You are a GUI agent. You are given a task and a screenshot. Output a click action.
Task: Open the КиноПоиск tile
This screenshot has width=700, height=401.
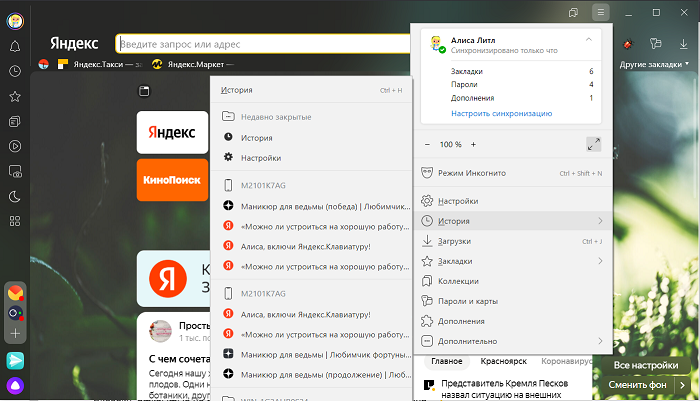pyautogui.click(x=172, y=180)
